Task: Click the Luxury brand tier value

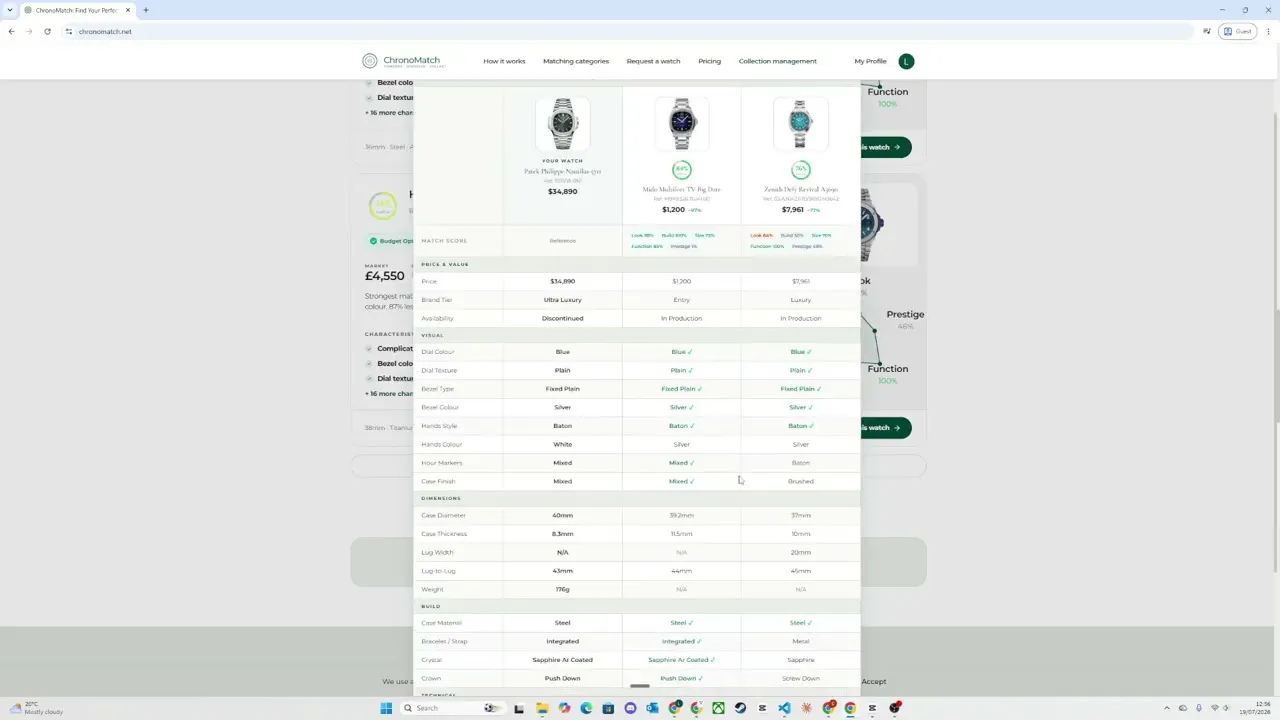Action: point(800,300)
